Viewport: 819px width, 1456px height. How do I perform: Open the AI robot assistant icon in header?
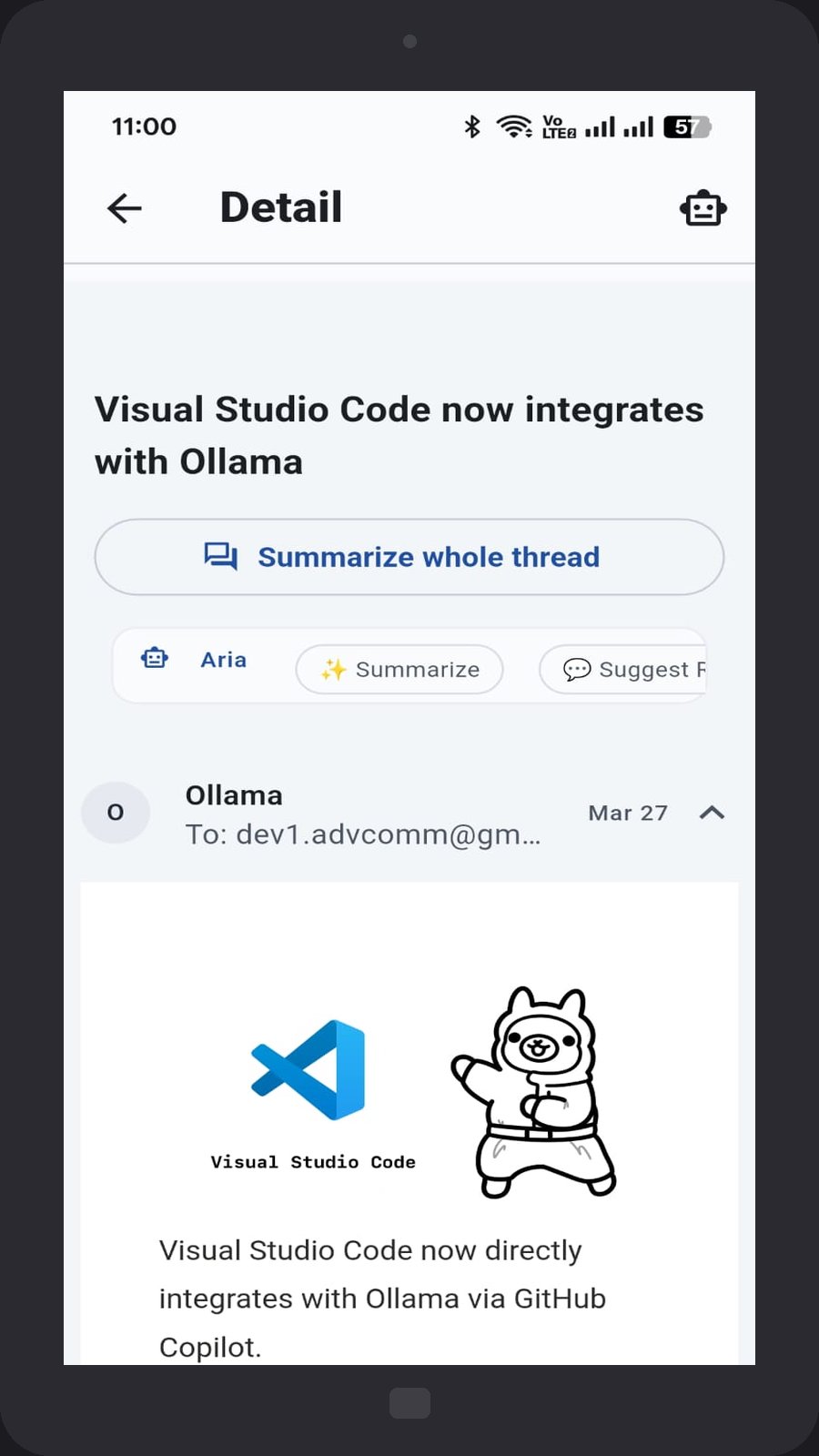click(x=703, y=208)
